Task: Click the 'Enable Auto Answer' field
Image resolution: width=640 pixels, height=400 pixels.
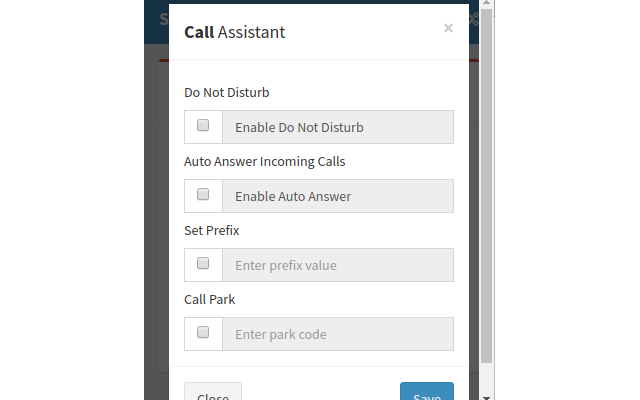Action: 338,196
